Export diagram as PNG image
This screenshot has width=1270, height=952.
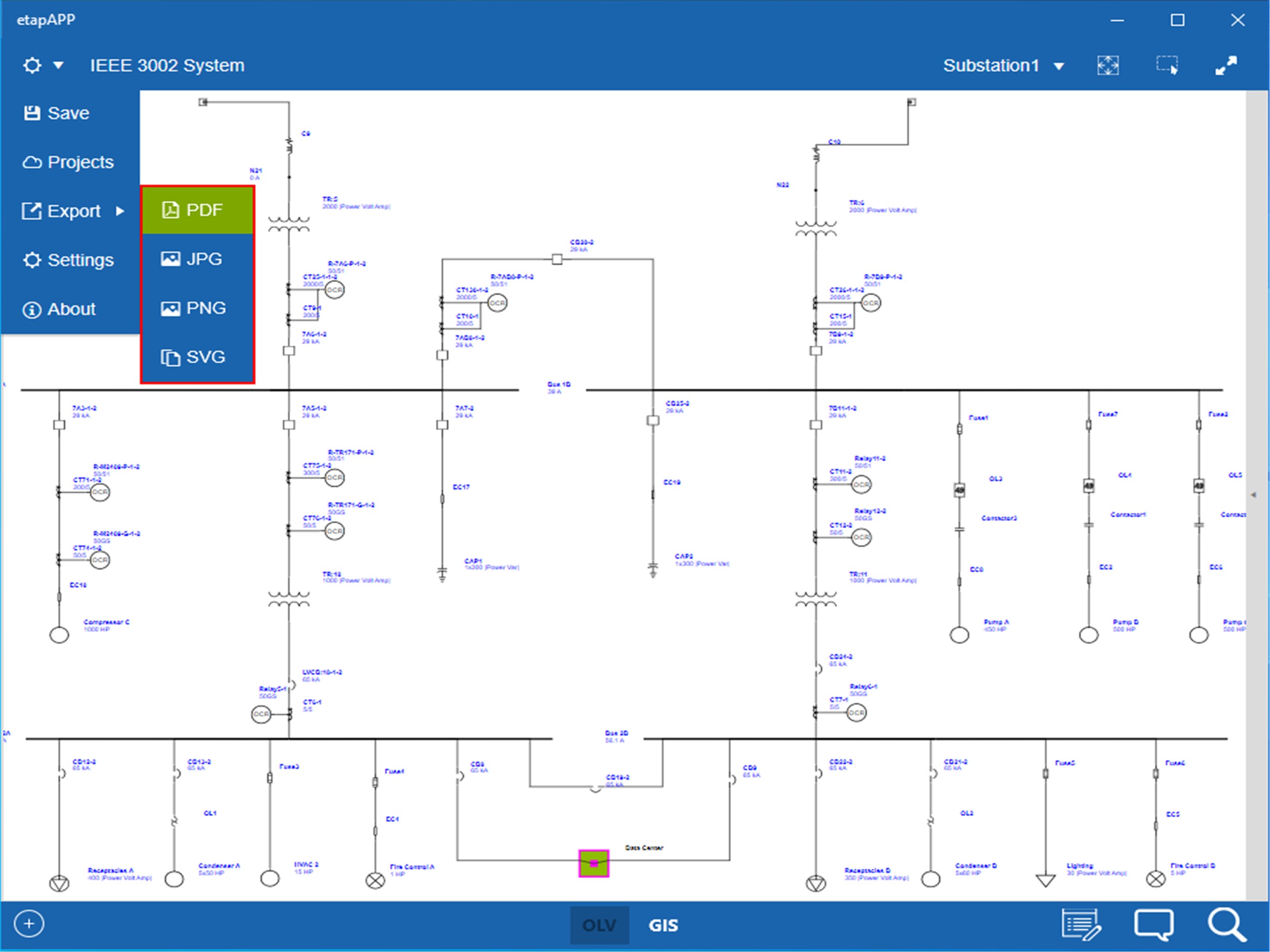[x=197, y=308]
